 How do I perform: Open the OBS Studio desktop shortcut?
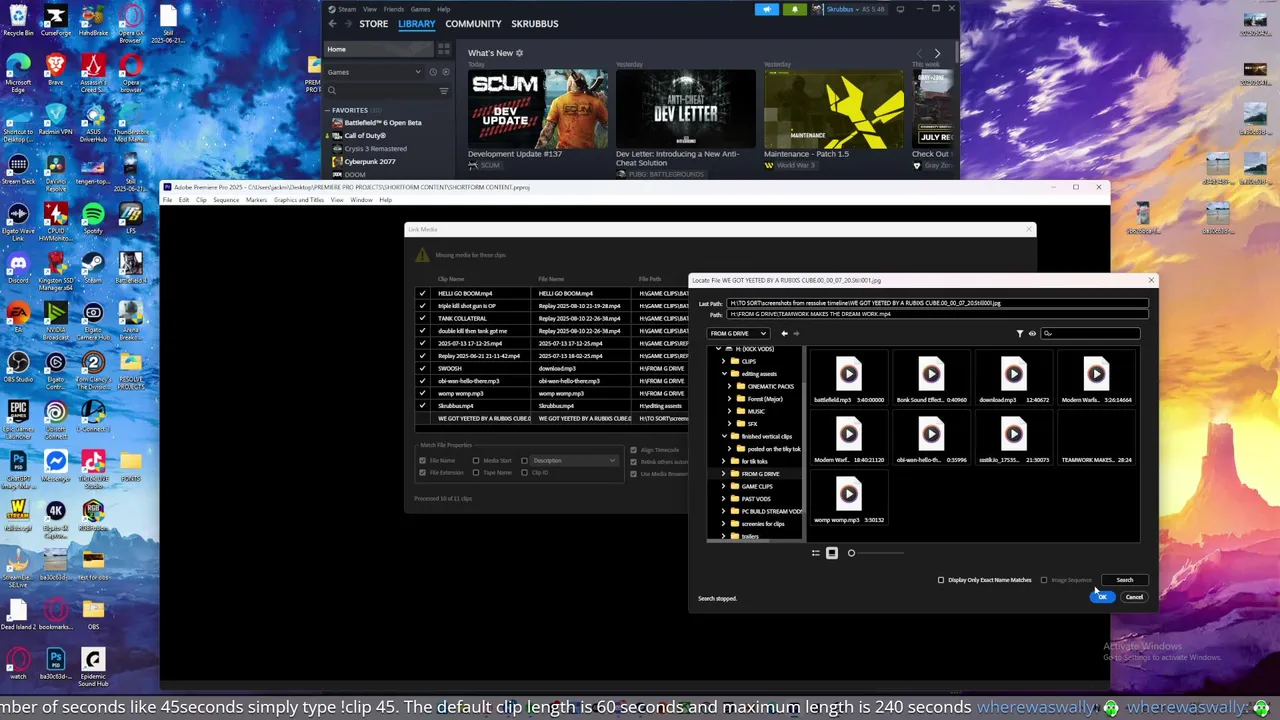click(18, 366)
